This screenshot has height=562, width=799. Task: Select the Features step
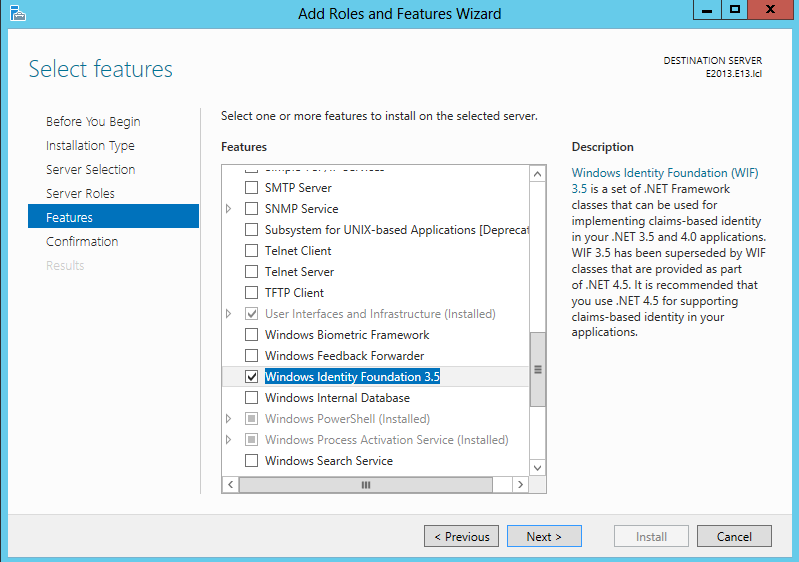113,216
